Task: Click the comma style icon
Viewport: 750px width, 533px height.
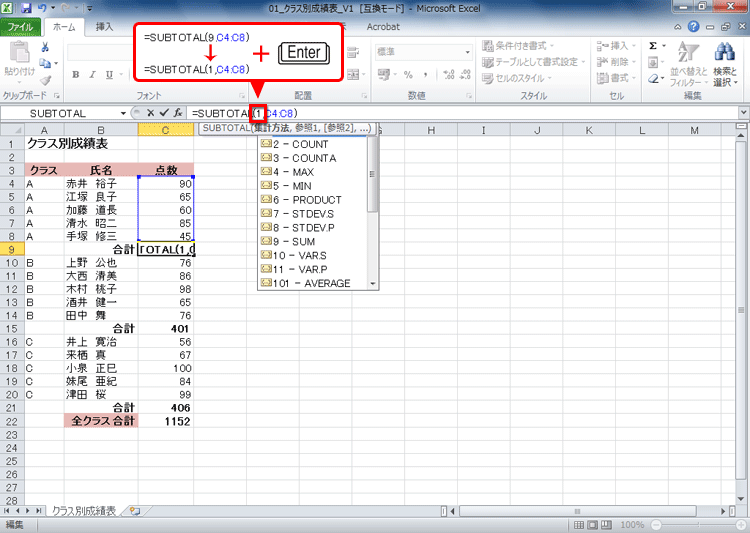Action: tap(425, 75)
